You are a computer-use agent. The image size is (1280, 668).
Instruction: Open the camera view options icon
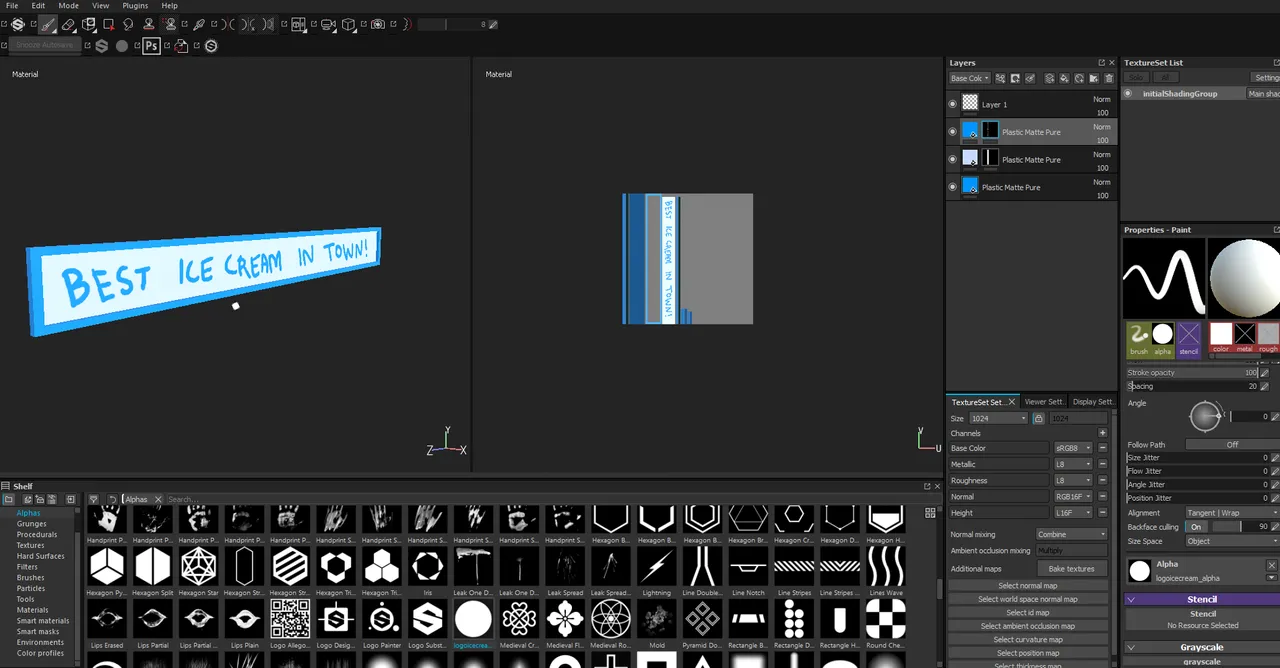click(x=328, y=25)
